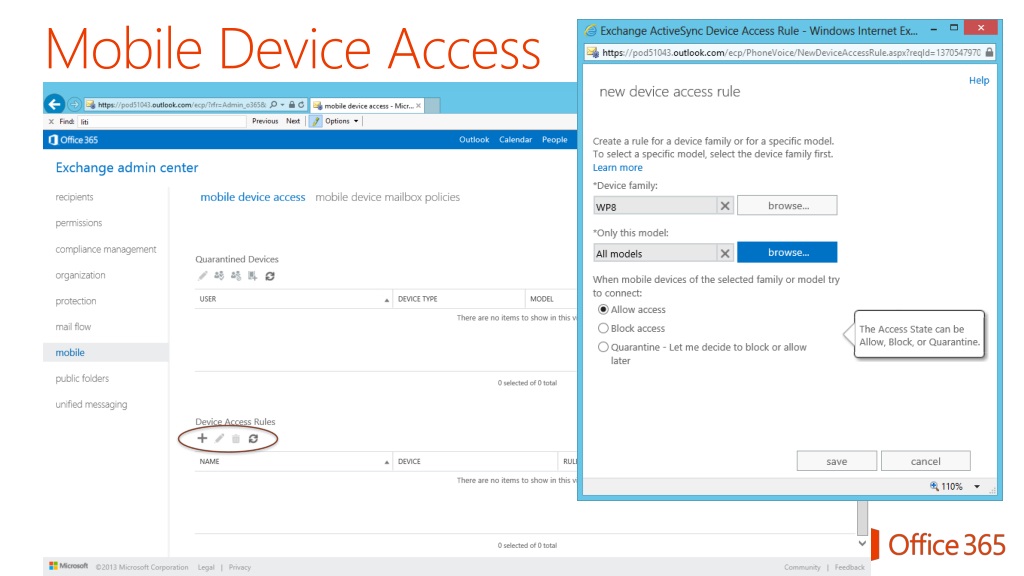Click the lock icon in main browser address bar
1024x576 pixels.
coord(292,104)
